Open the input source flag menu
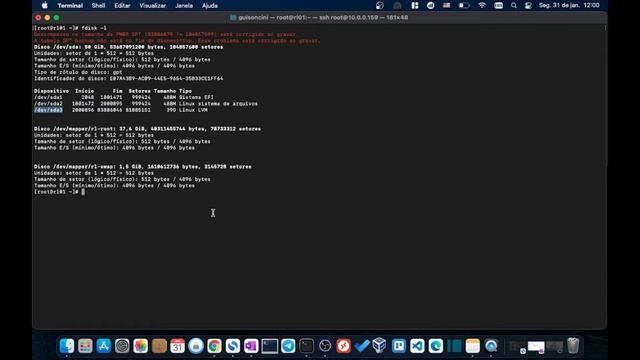640x360 pixels. pyautogui.click(x=447, y=6)
